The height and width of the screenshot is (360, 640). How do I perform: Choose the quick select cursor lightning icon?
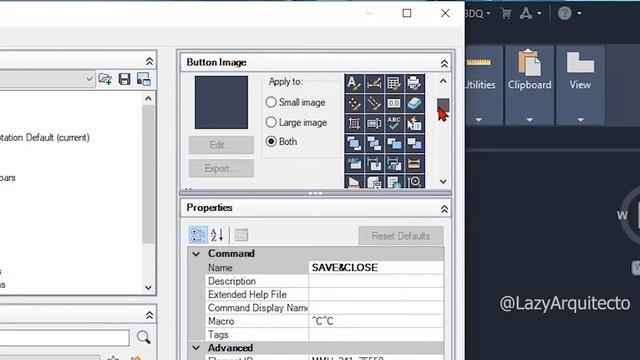[414, 123]
